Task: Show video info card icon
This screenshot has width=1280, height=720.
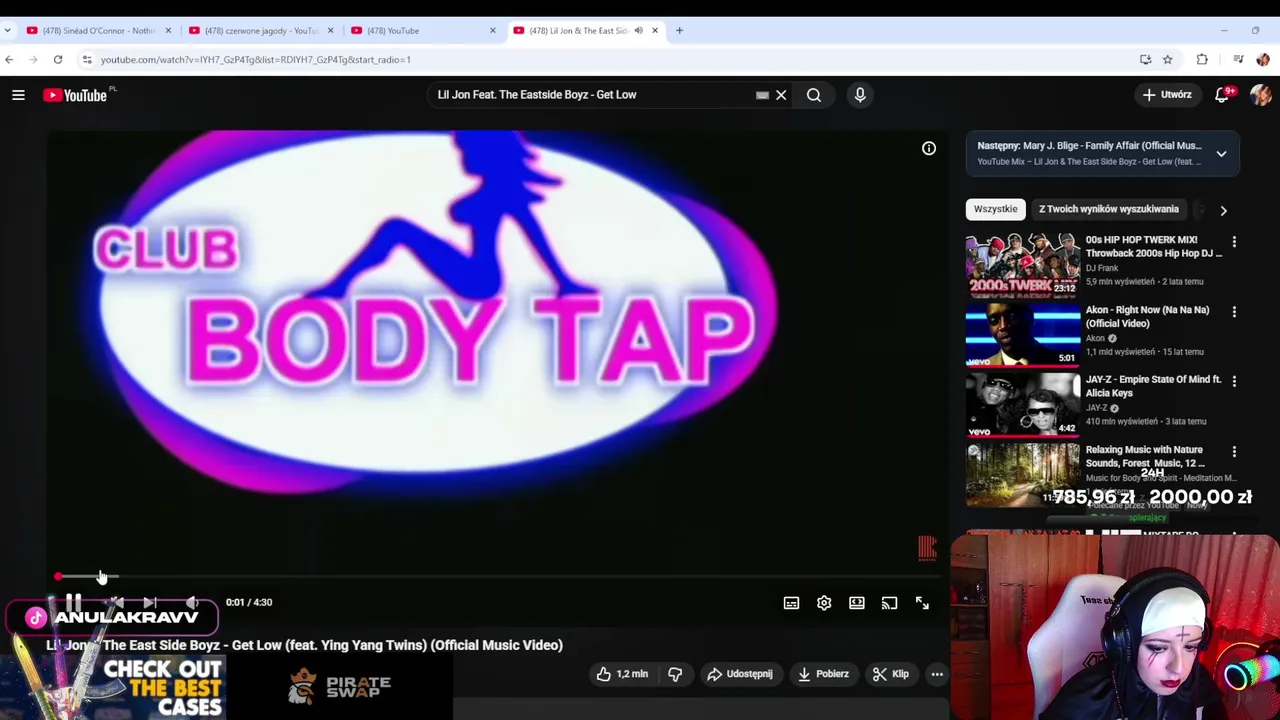Action: (x=929, y=148)
